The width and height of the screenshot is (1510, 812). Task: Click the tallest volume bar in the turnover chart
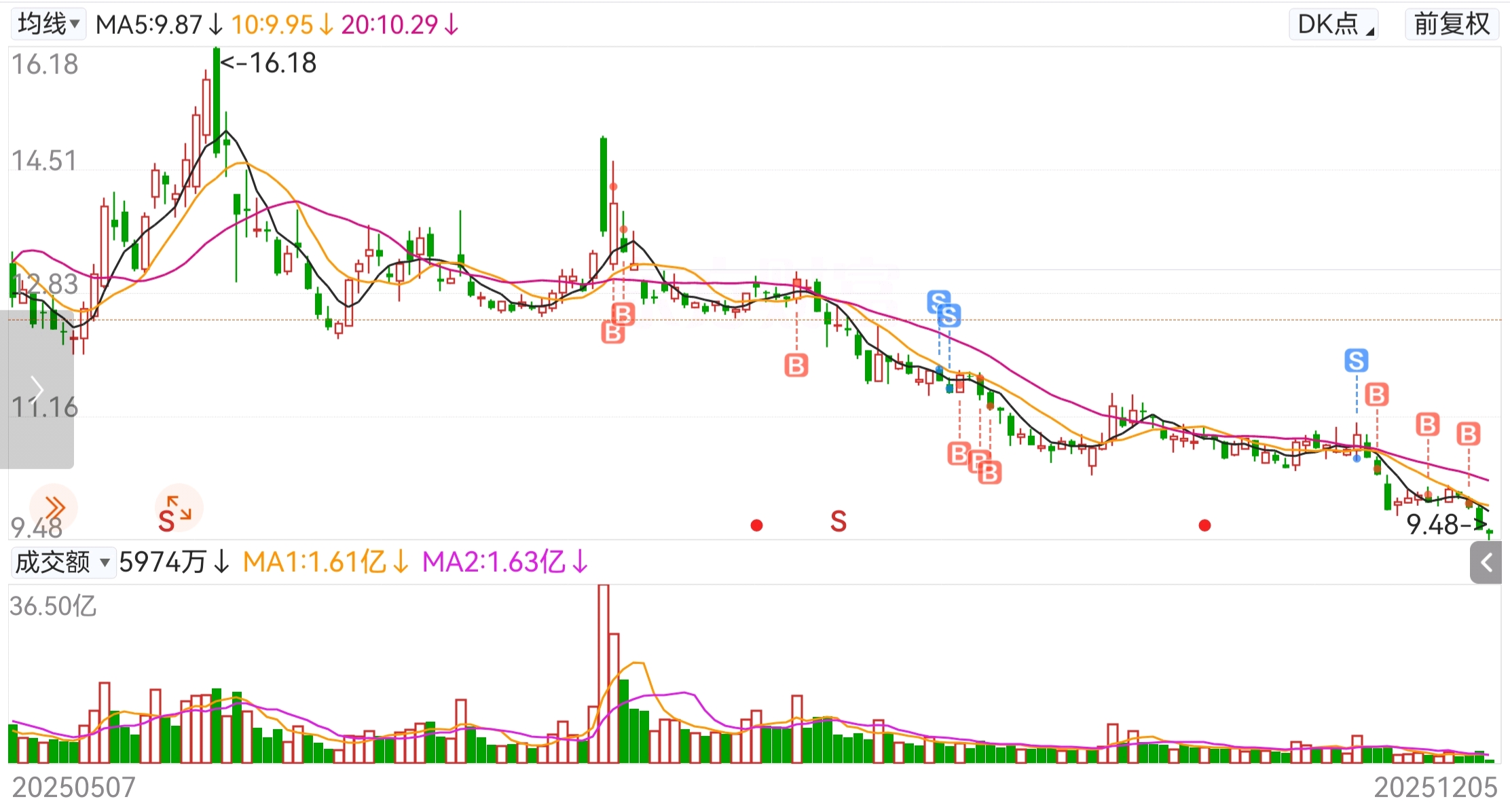coord(603,672)
